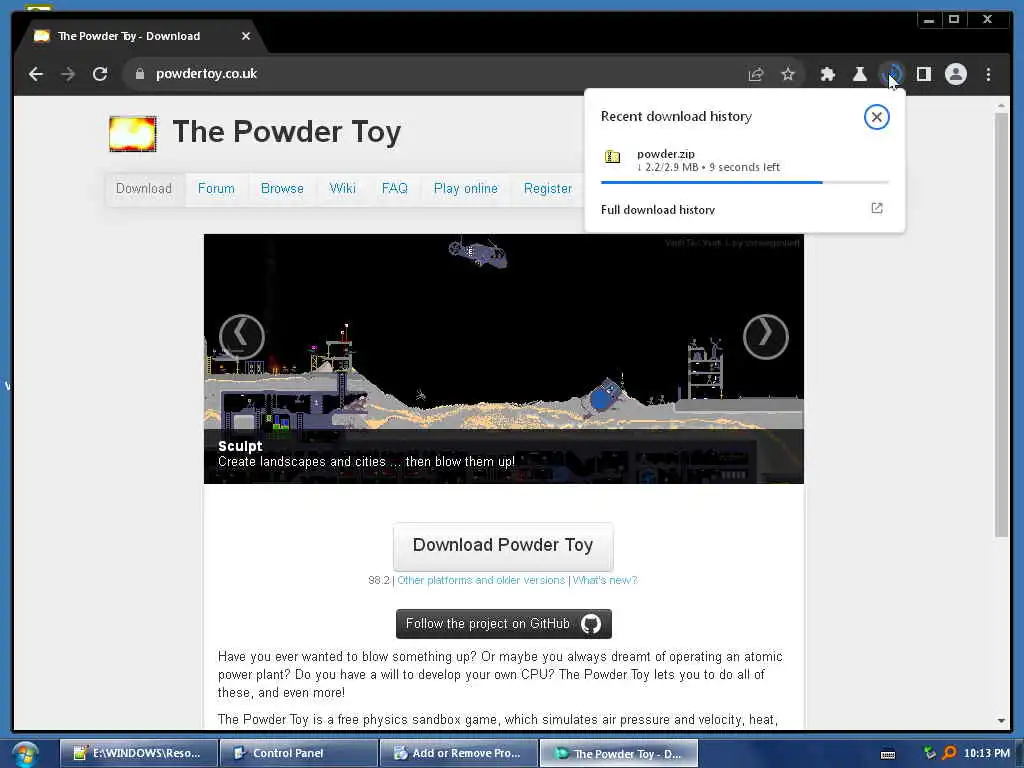Open the Browse nav tab

pos(282,189)
